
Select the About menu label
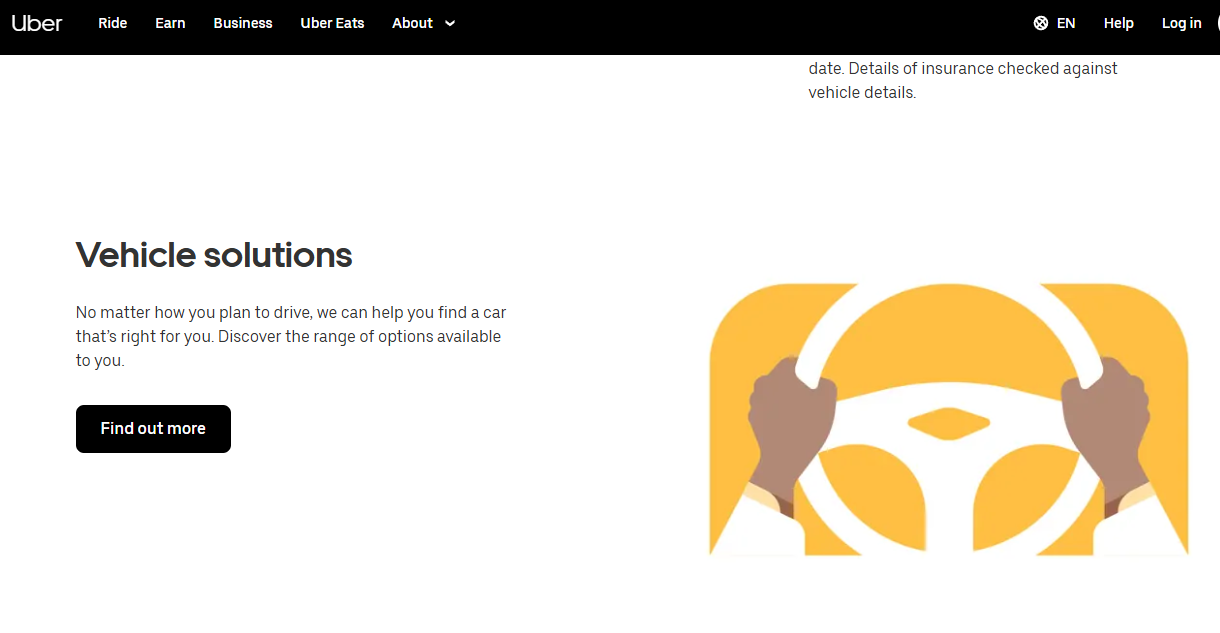(x=412, y=23)
